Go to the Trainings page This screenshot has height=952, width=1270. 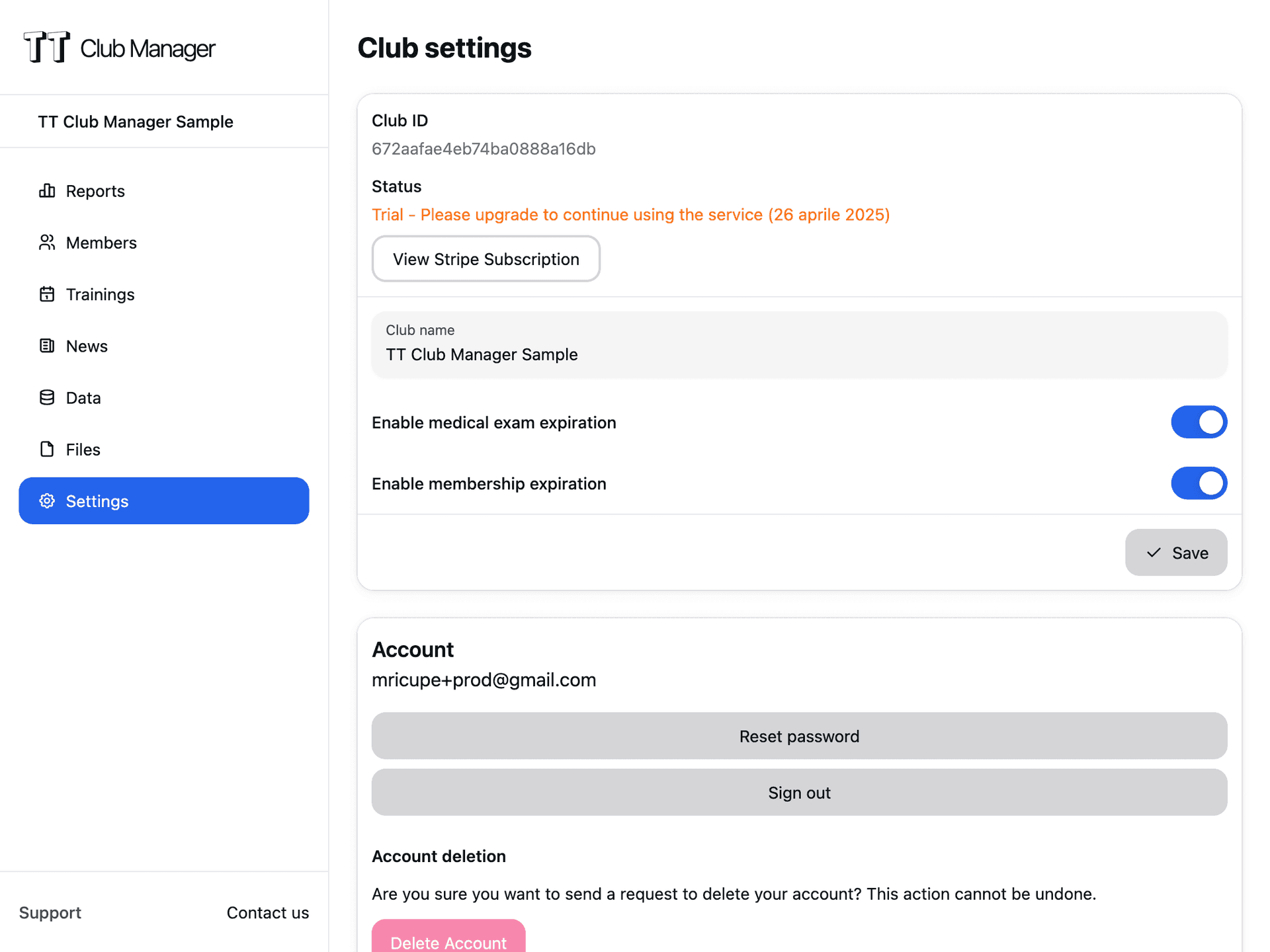(x=100, y=294)
